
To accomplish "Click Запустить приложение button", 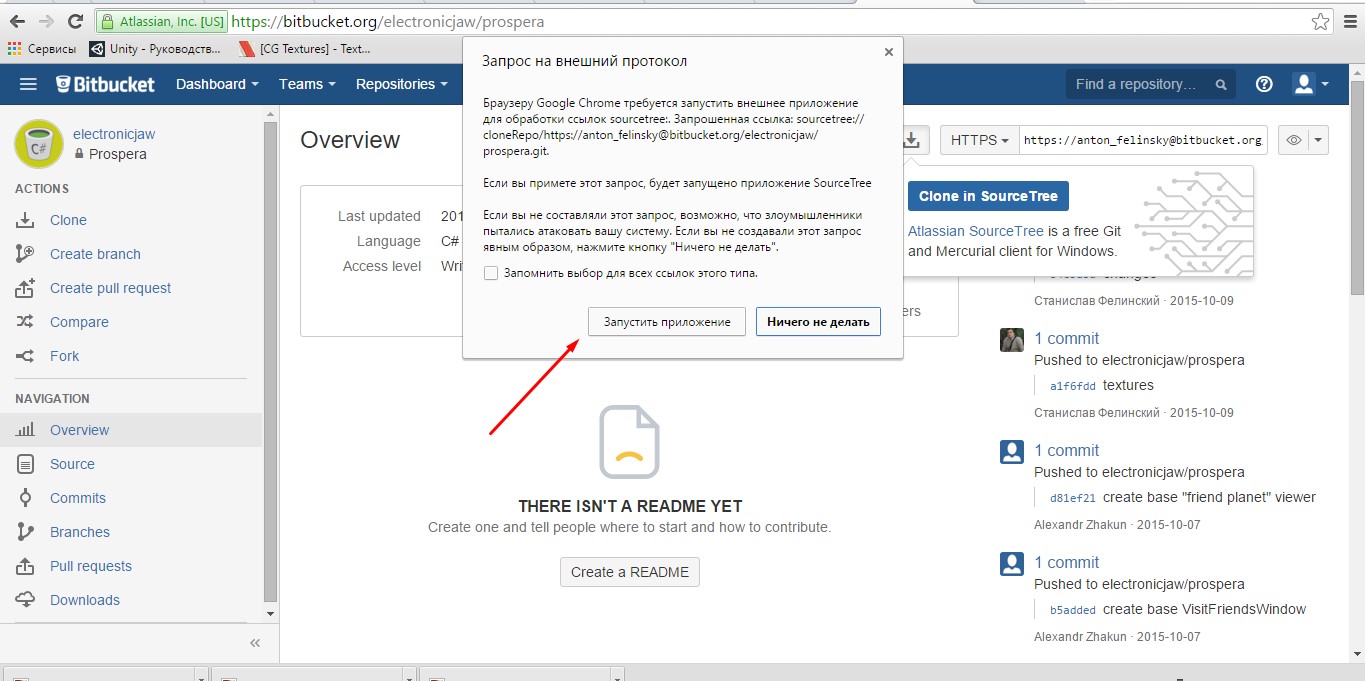I will (667, 322).
